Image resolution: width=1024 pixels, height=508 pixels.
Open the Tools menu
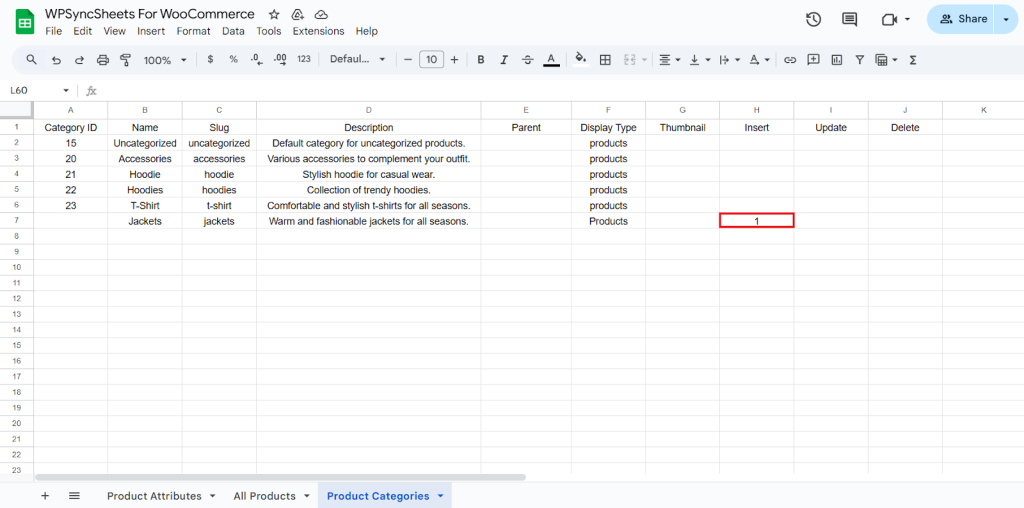[x=268, y=31]
